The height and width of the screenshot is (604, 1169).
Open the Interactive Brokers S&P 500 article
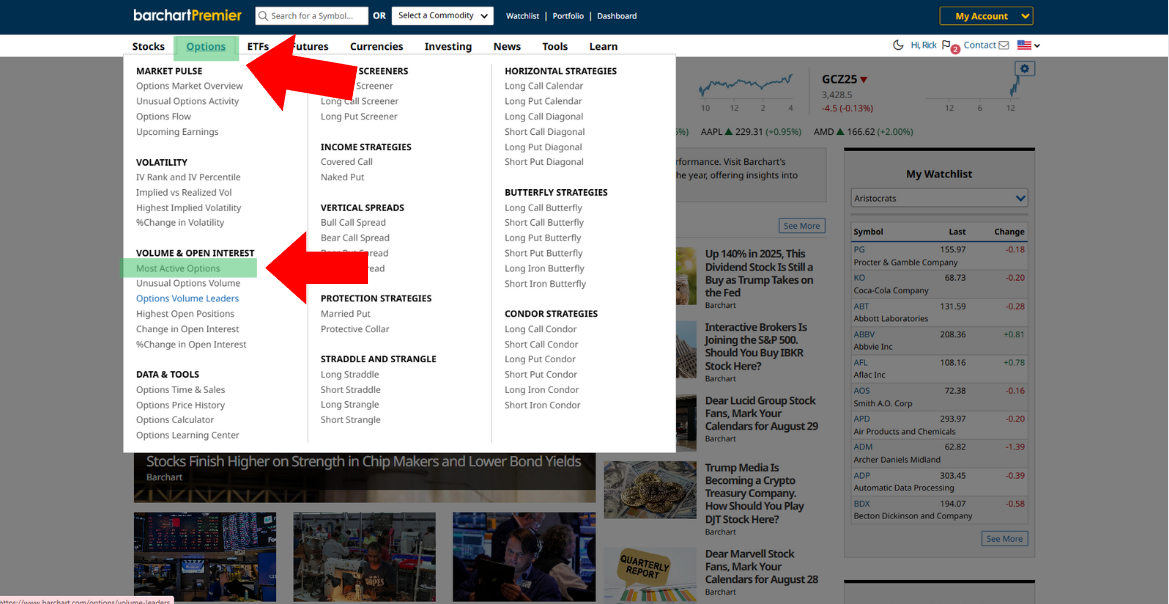(x=756, y=347)
